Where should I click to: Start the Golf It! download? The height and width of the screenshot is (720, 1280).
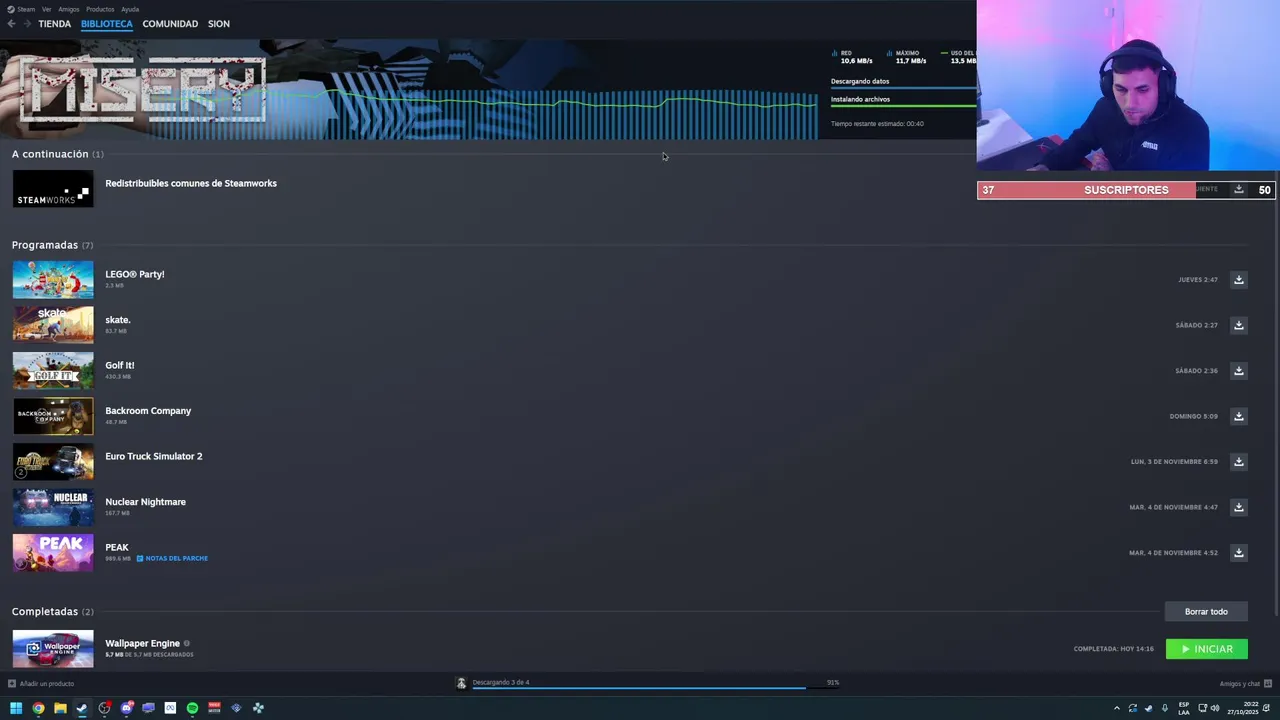1238,371
